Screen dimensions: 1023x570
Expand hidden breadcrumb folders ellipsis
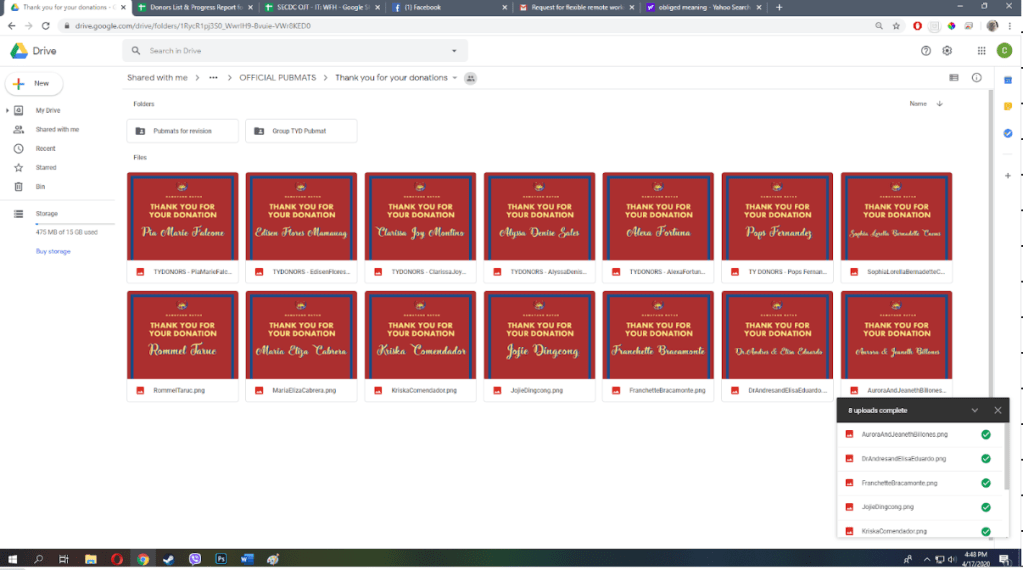[x=213, y=78]
